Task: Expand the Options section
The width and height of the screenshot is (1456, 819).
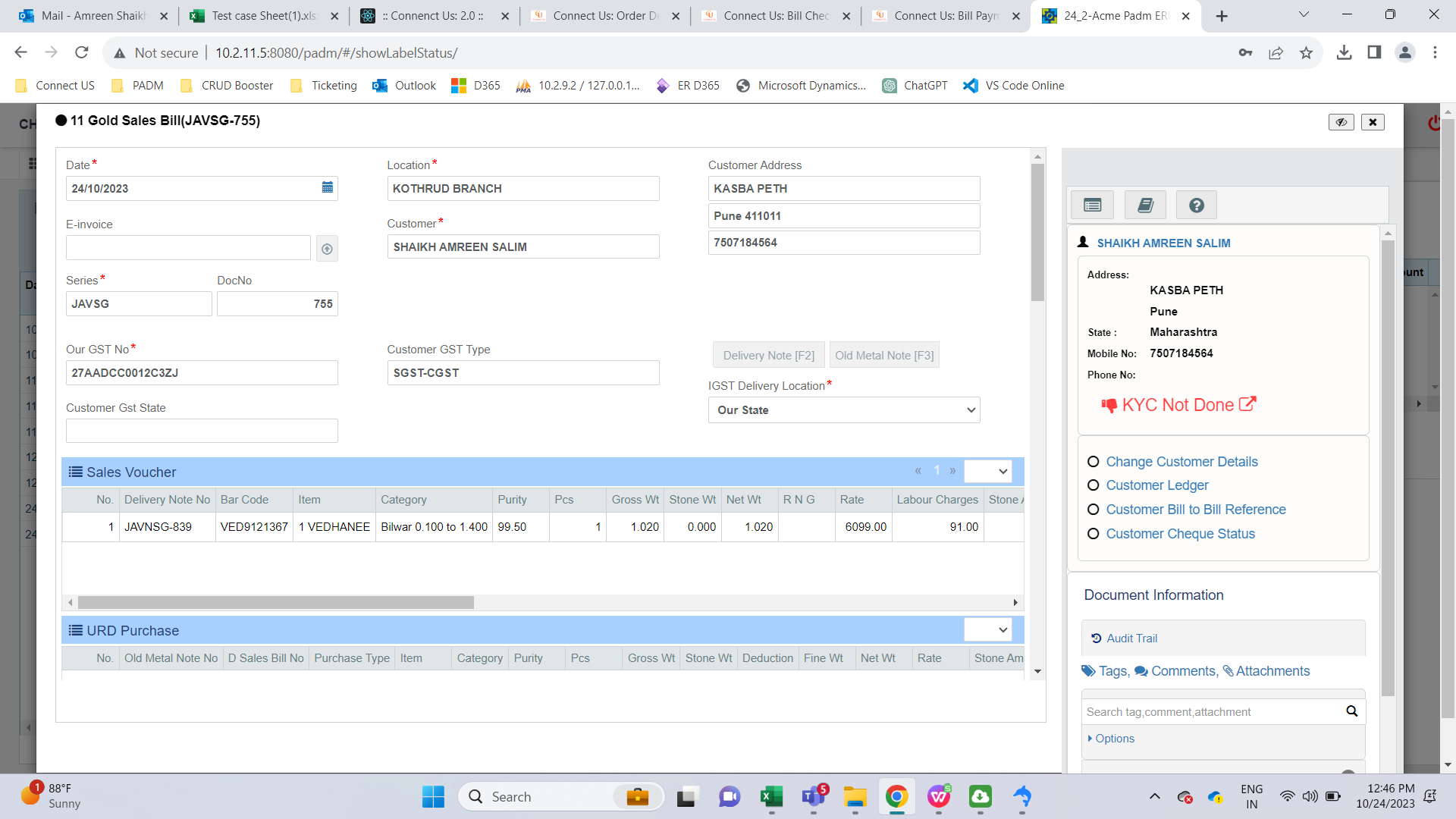Action: (1111, 739)
